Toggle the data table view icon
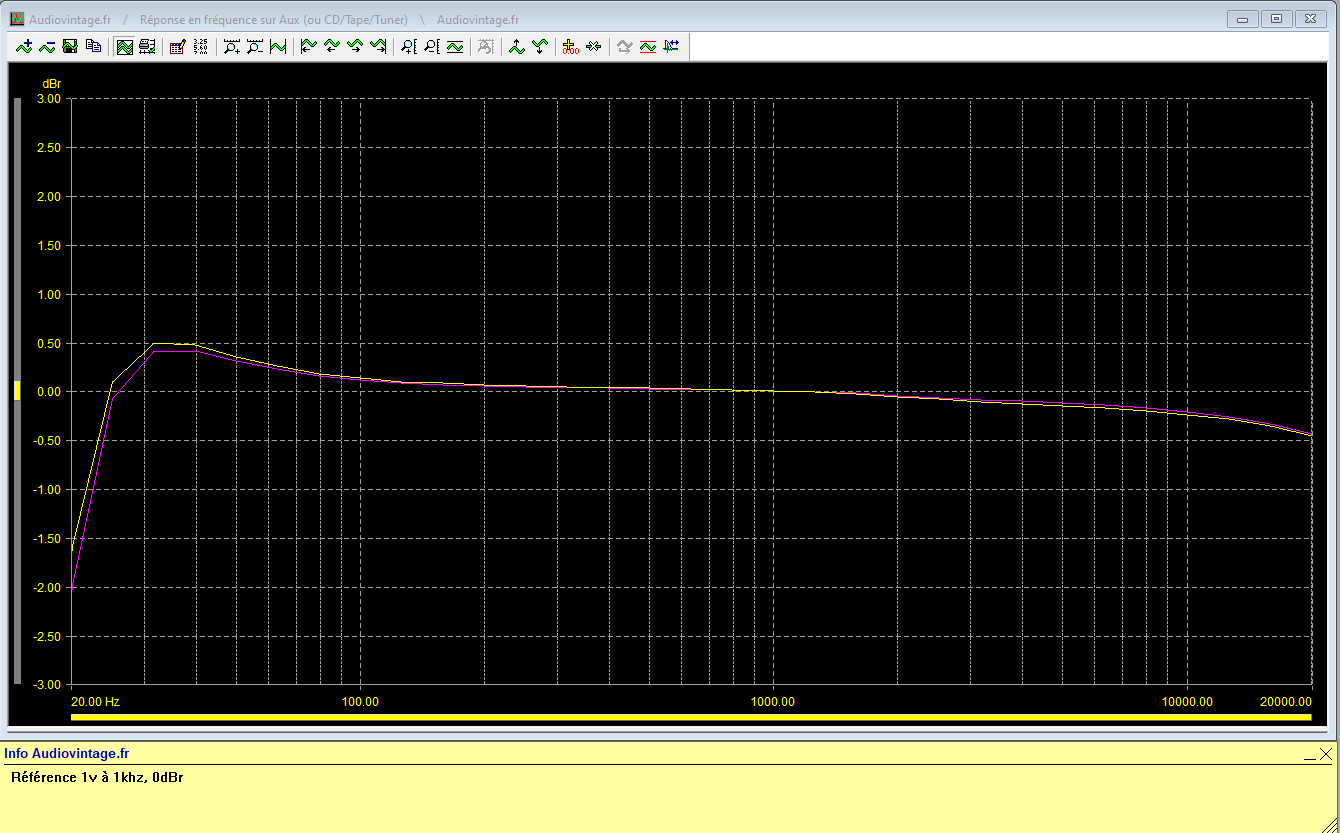The image size is (1340, 833). [x=147, y=46]
